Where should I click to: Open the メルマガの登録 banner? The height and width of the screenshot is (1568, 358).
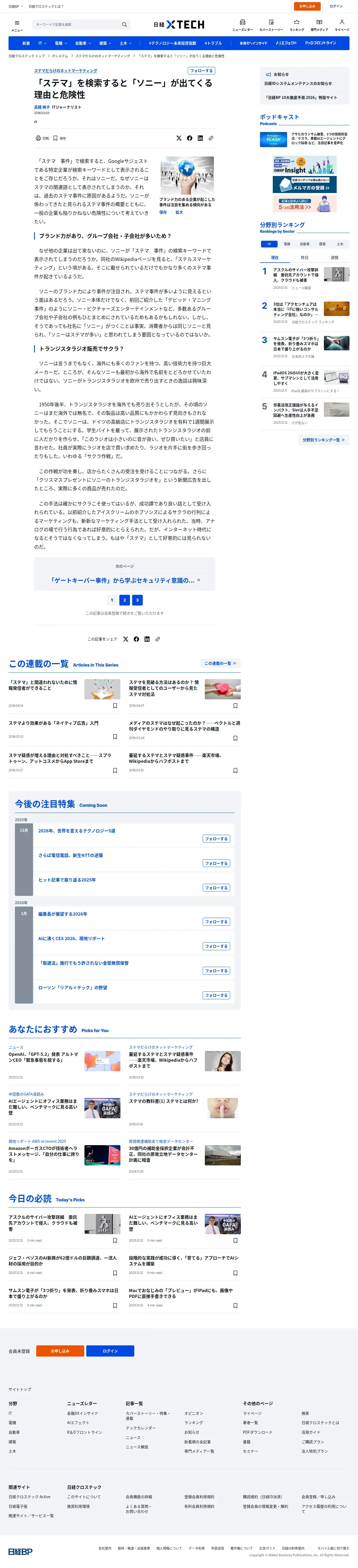[304, 185]
